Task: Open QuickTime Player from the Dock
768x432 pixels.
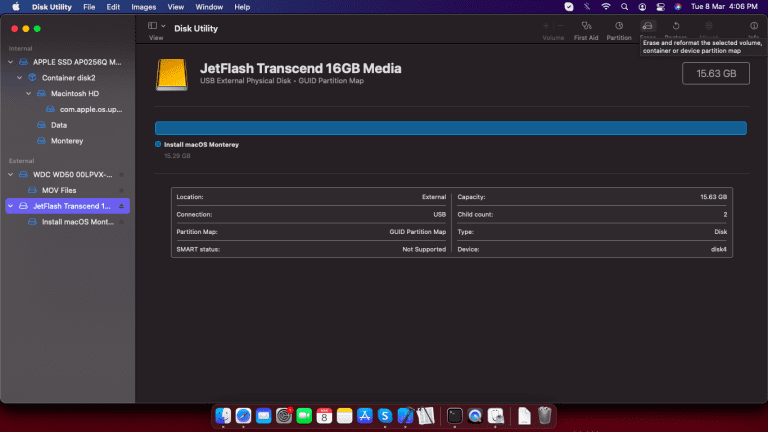Action: (x=475, y=416)
